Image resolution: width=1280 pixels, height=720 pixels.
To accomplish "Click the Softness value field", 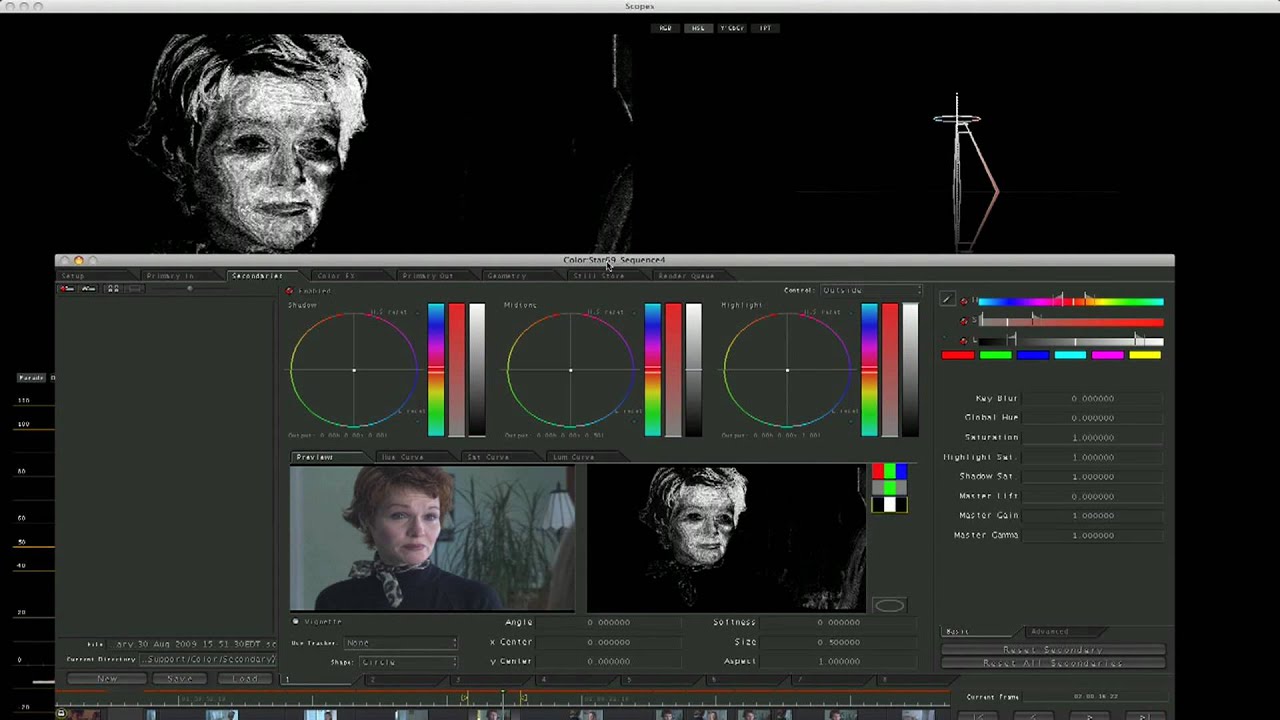I will tap(838, 622).
